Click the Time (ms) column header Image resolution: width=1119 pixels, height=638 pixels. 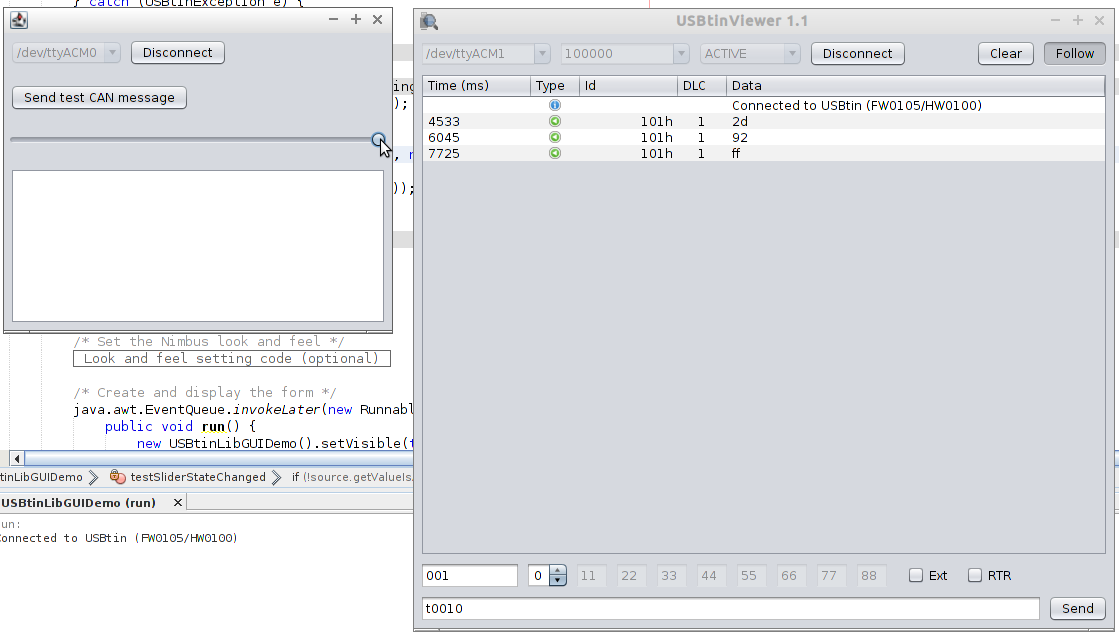476,86
